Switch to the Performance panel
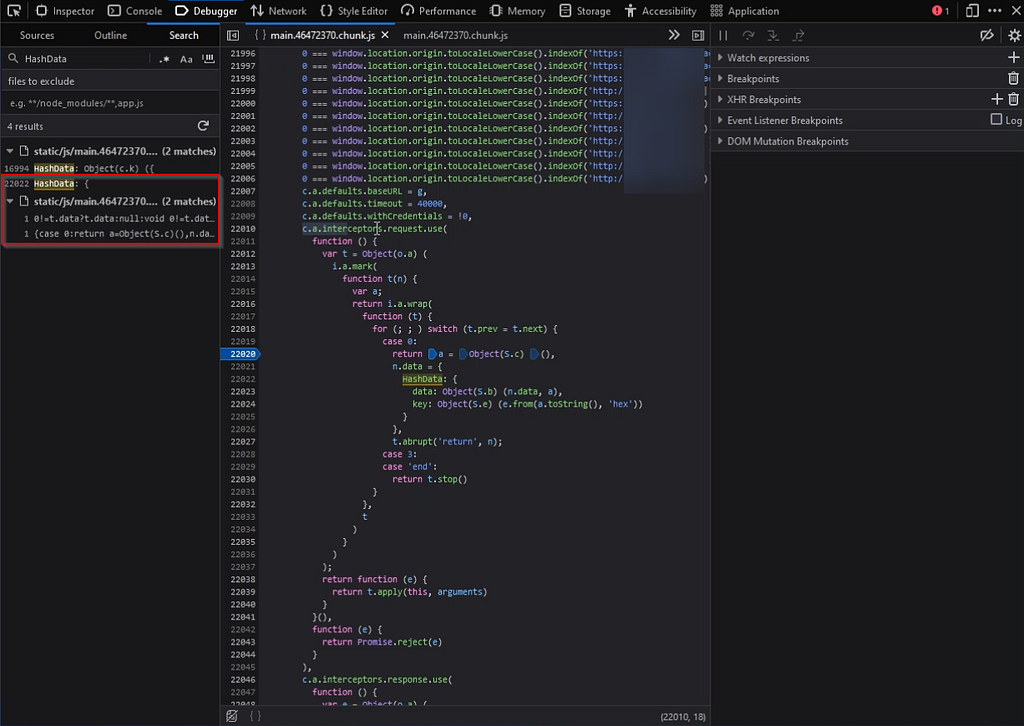 pos(438,11)
